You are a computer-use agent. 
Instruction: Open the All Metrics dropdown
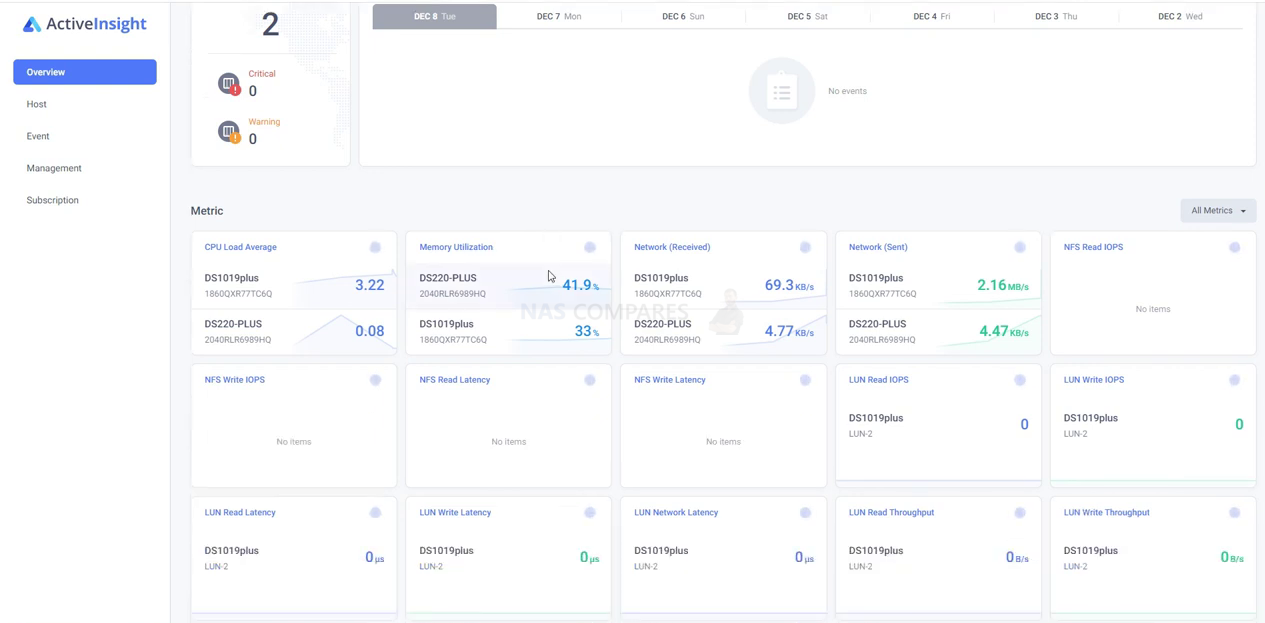tap(1218, 211)
